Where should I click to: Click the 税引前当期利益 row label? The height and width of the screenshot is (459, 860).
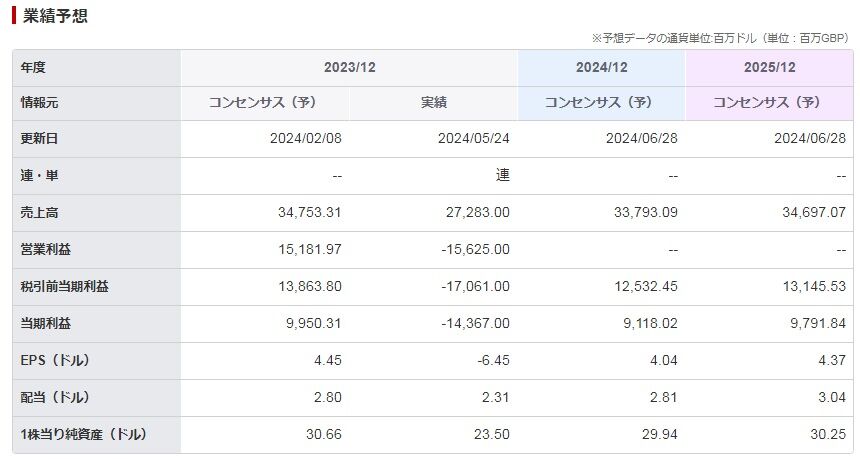[64, 287]
